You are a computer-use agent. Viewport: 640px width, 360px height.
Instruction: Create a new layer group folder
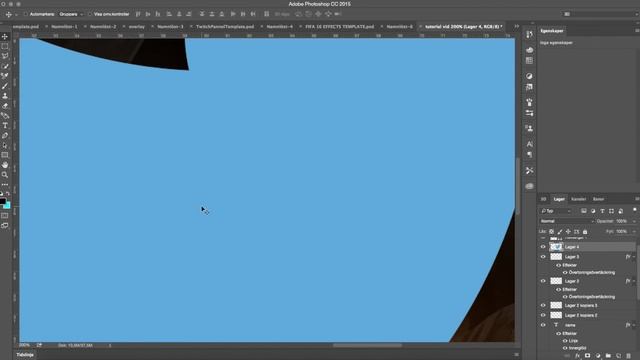[x=608, y=356]
